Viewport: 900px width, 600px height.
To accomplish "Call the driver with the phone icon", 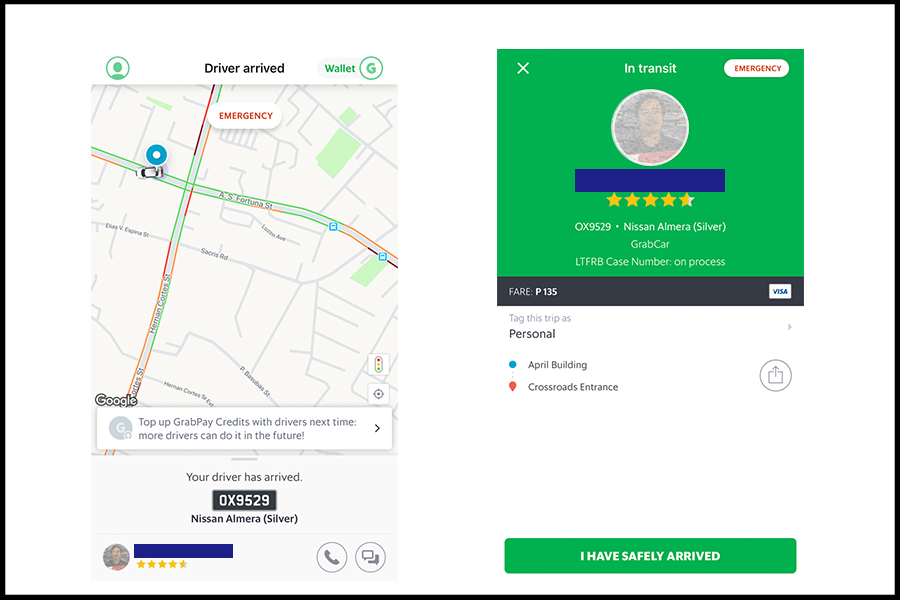I will click(x=332, y=557).
